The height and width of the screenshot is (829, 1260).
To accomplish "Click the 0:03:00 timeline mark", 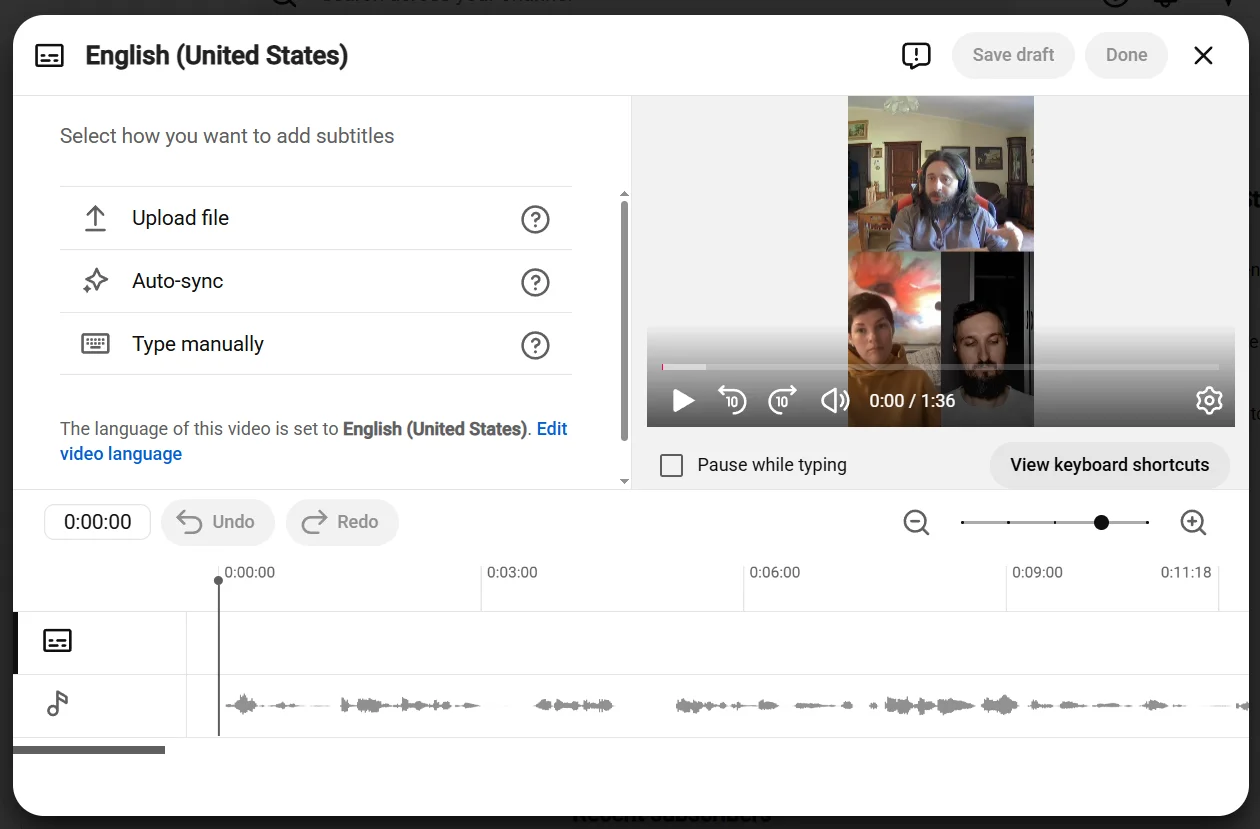I will [512, 573].
